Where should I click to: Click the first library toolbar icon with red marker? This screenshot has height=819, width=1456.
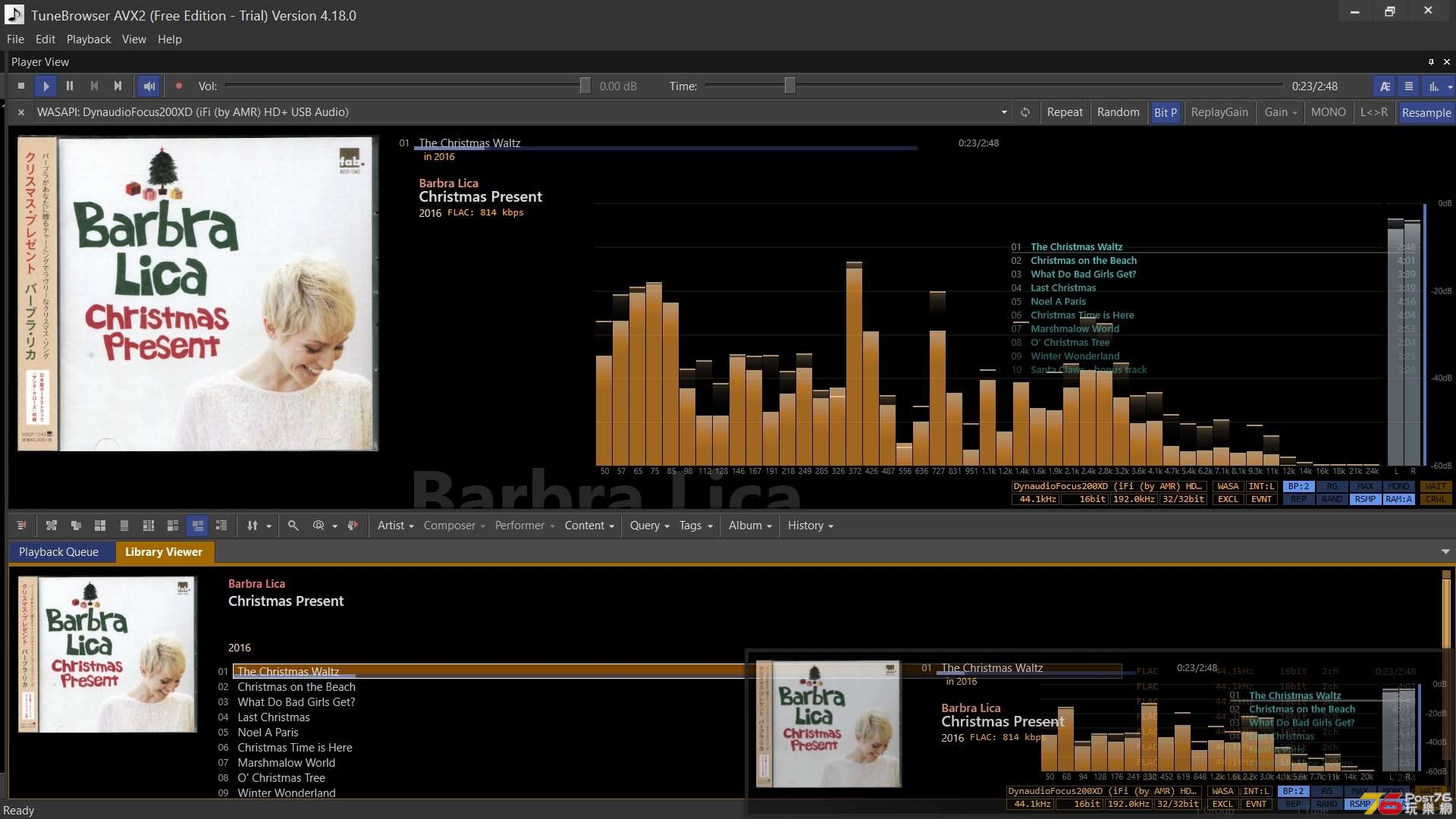[21, 526]
